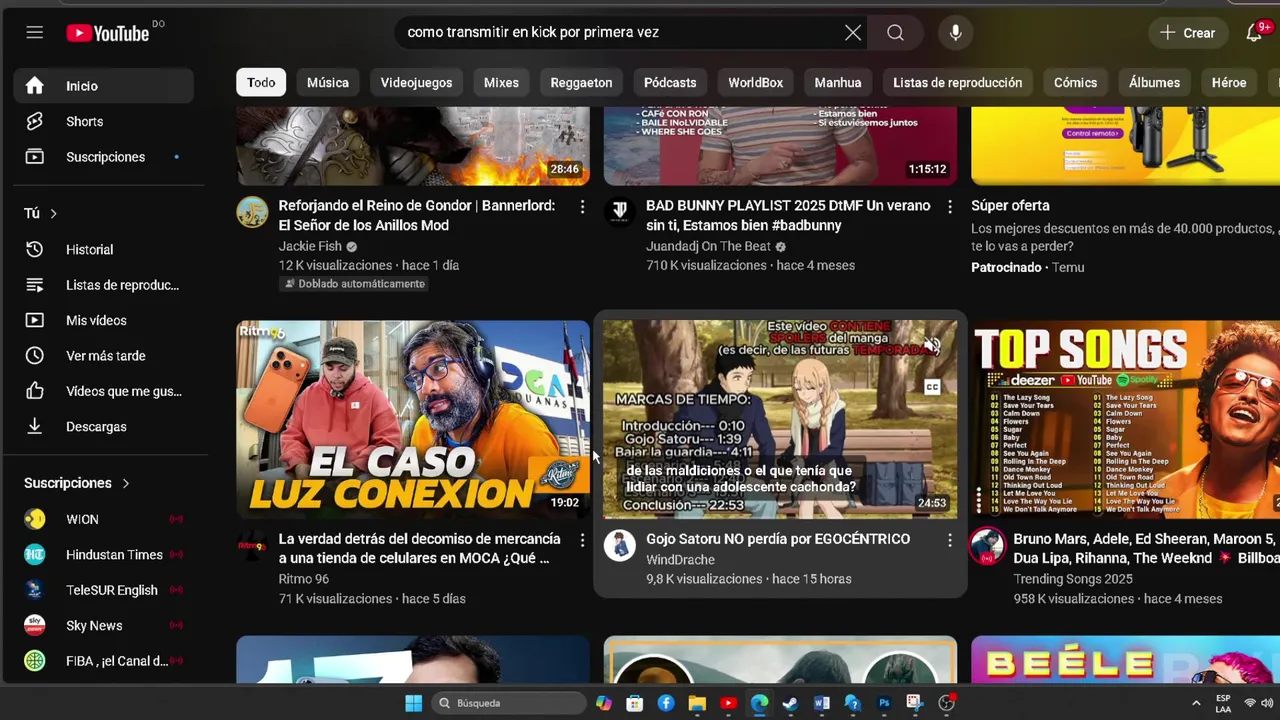Open the Jackie Fish channel name
The height and width of the screenshot is (720, 1280).
tap(310, 246)
